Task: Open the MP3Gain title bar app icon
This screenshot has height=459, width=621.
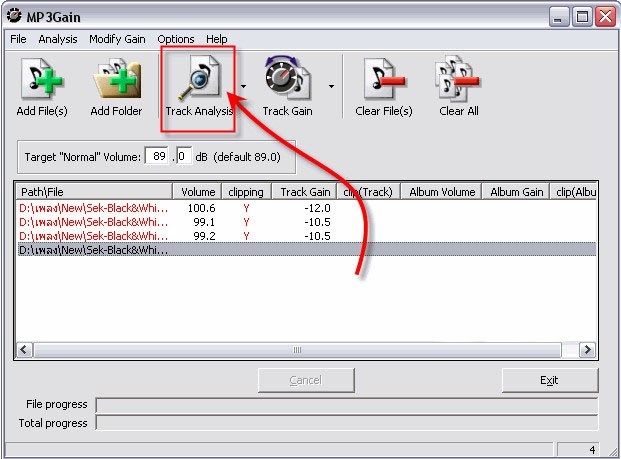Action: [x=14, y=16]
